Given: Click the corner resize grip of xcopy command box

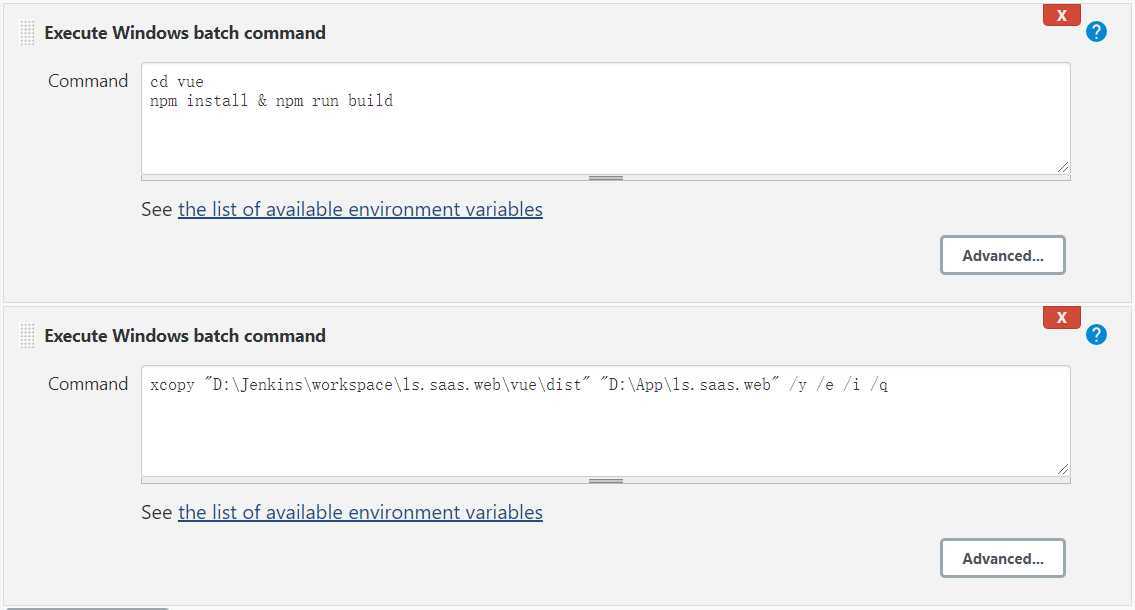Looking at the screenshot, I should pos(1062,470).
